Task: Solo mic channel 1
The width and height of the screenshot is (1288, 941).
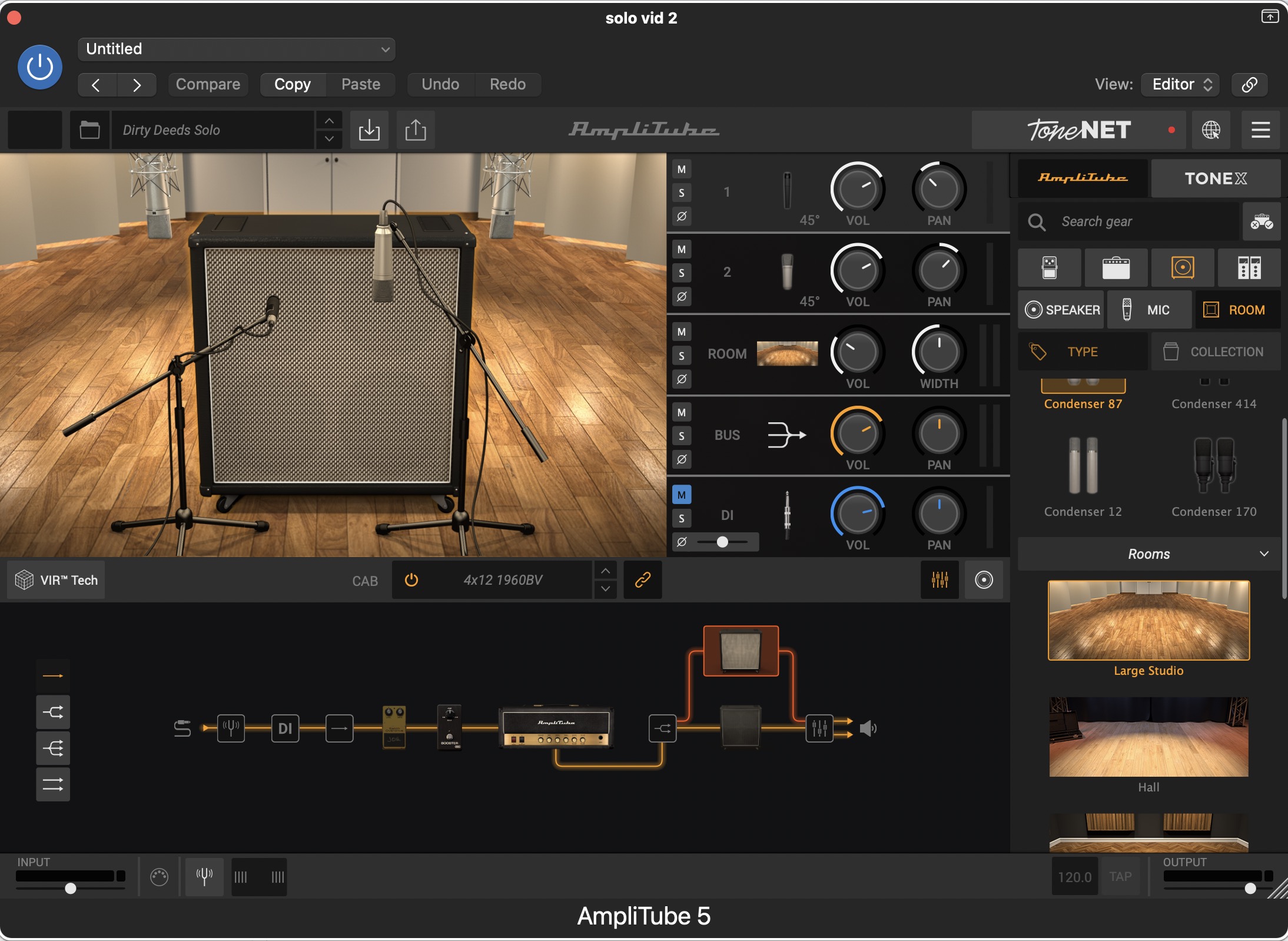Action: (x=682, y=193)
